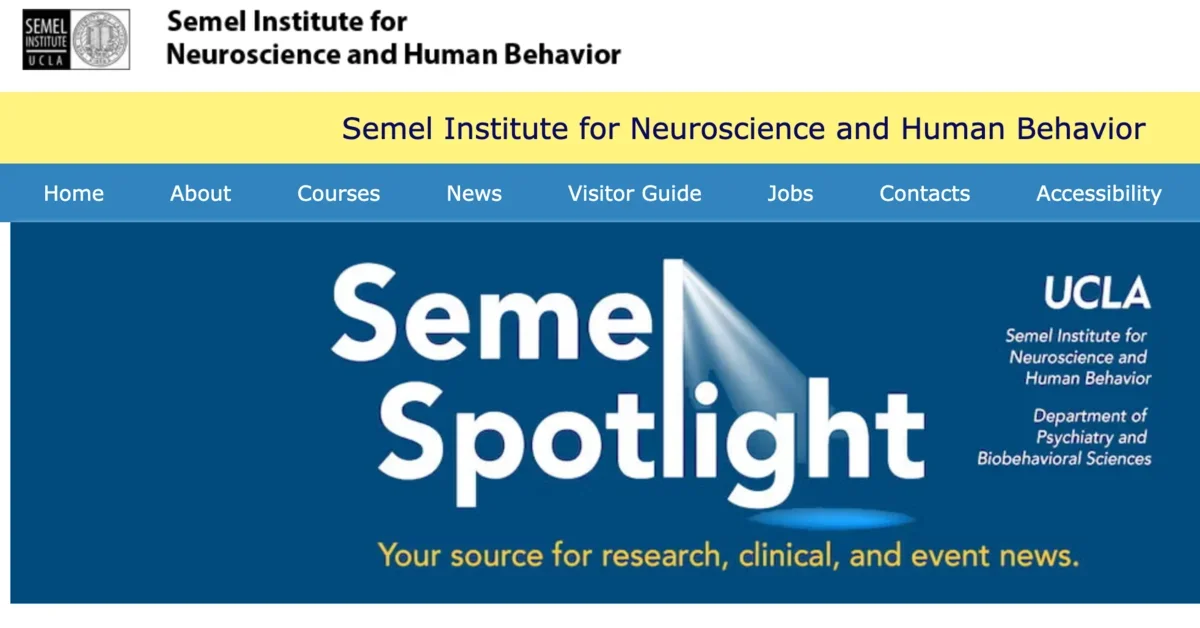Viewport: 1200px width, 628px height.
Task: Open the Contacts page
Action: point(925,194)
